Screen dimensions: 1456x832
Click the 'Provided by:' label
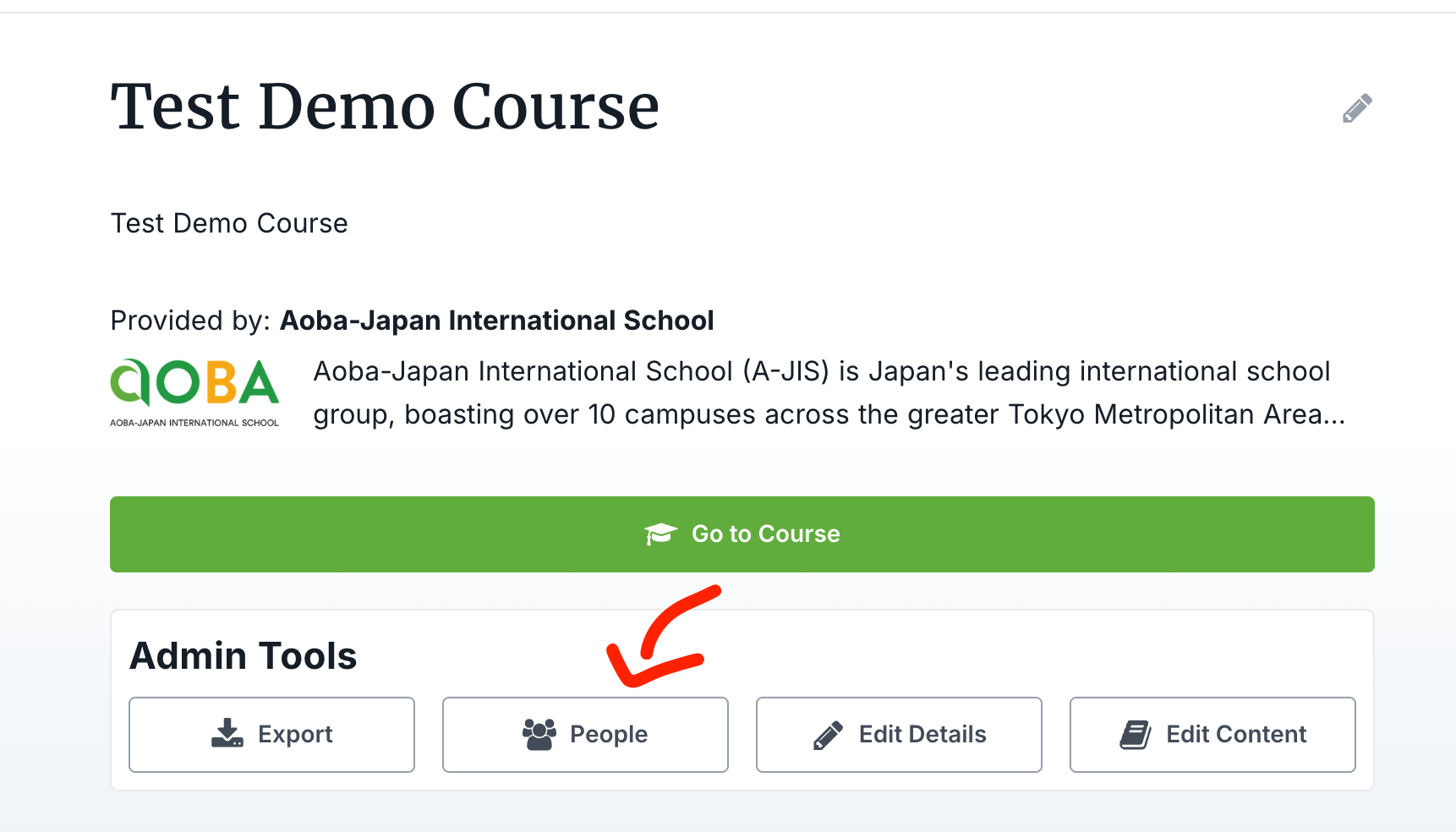pyautogui.click(x=190, y=320)
